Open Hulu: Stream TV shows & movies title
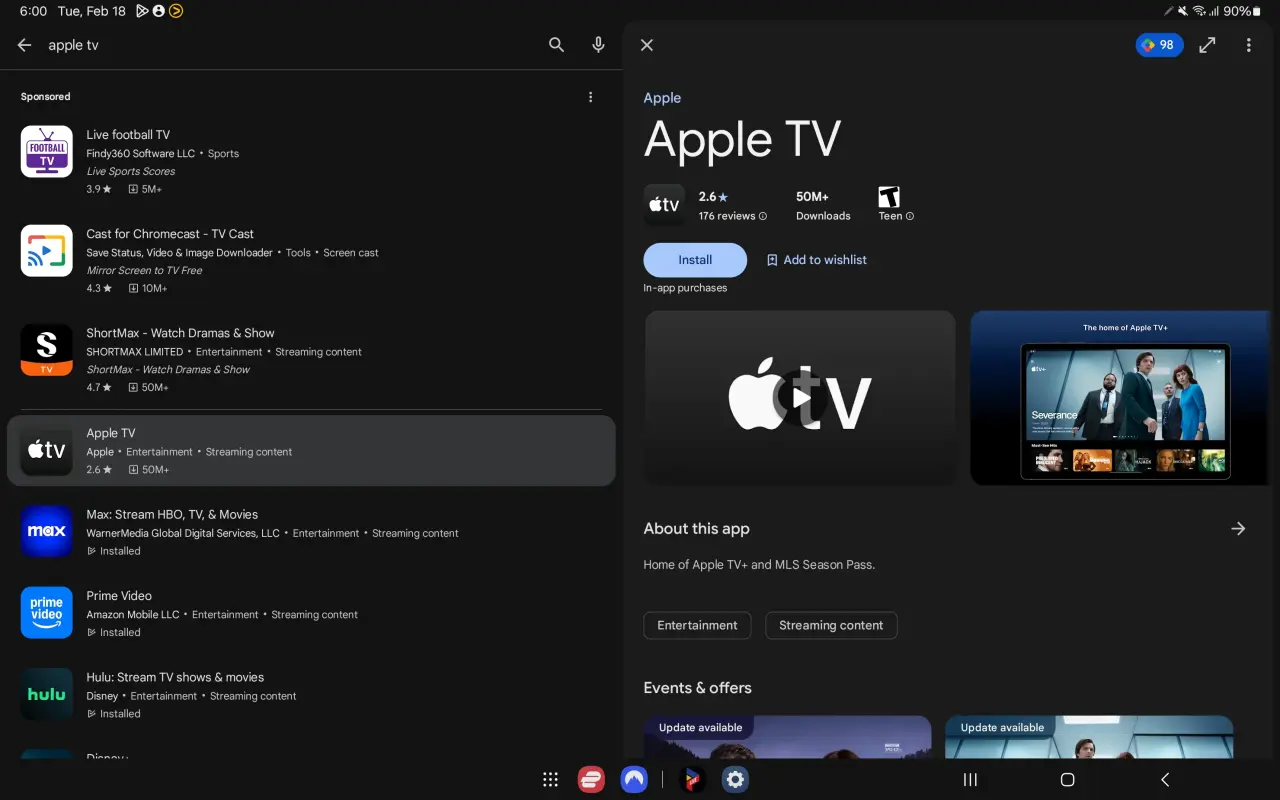The height and width of the screenshot is (800, 1280). (175, 677)
